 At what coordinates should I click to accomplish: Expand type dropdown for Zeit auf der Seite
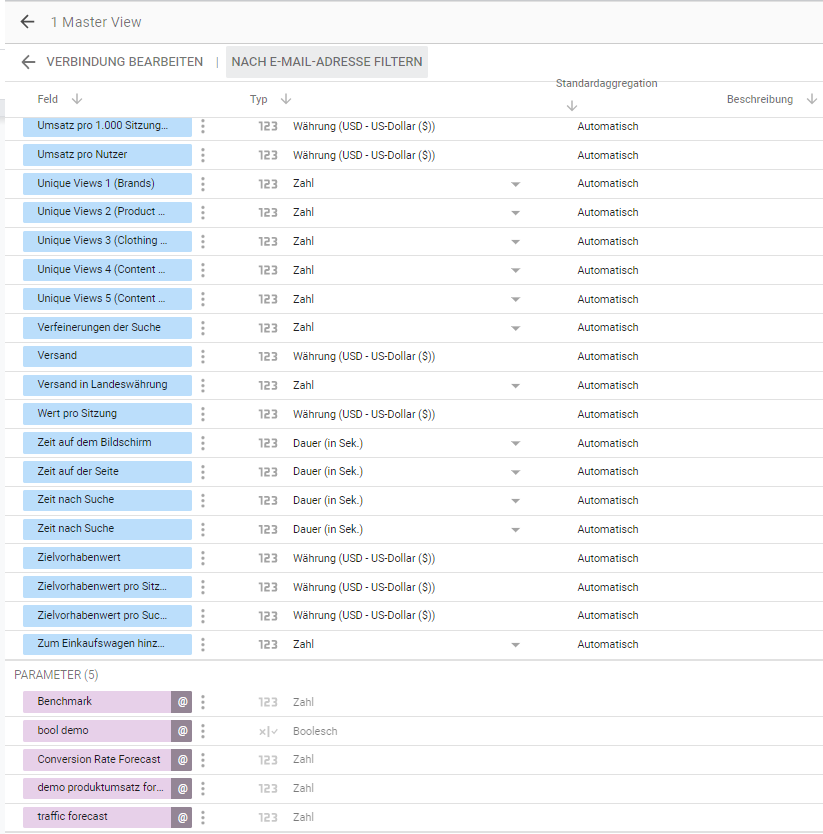pyautogui.click(x=515, y=472)
